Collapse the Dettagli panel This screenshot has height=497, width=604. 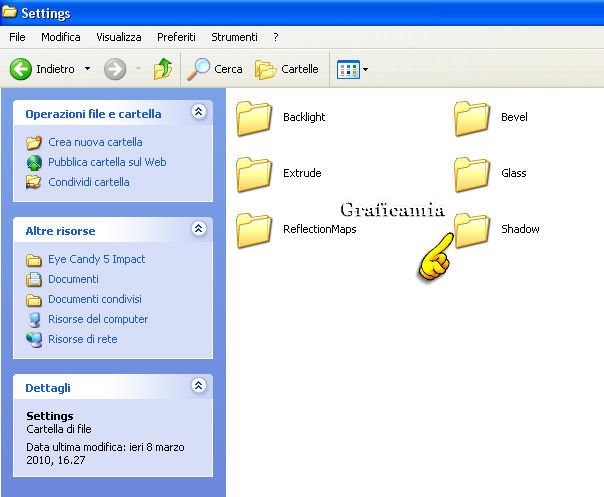[199, 385]
